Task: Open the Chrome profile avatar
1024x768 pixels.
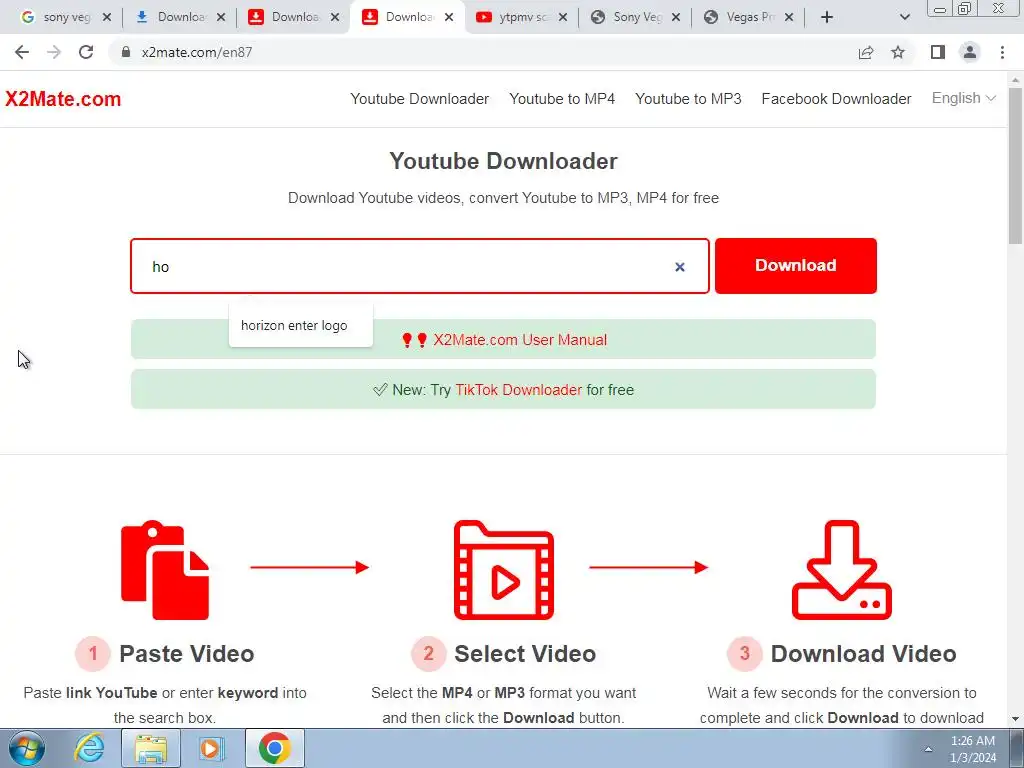Action: (970, 52)
